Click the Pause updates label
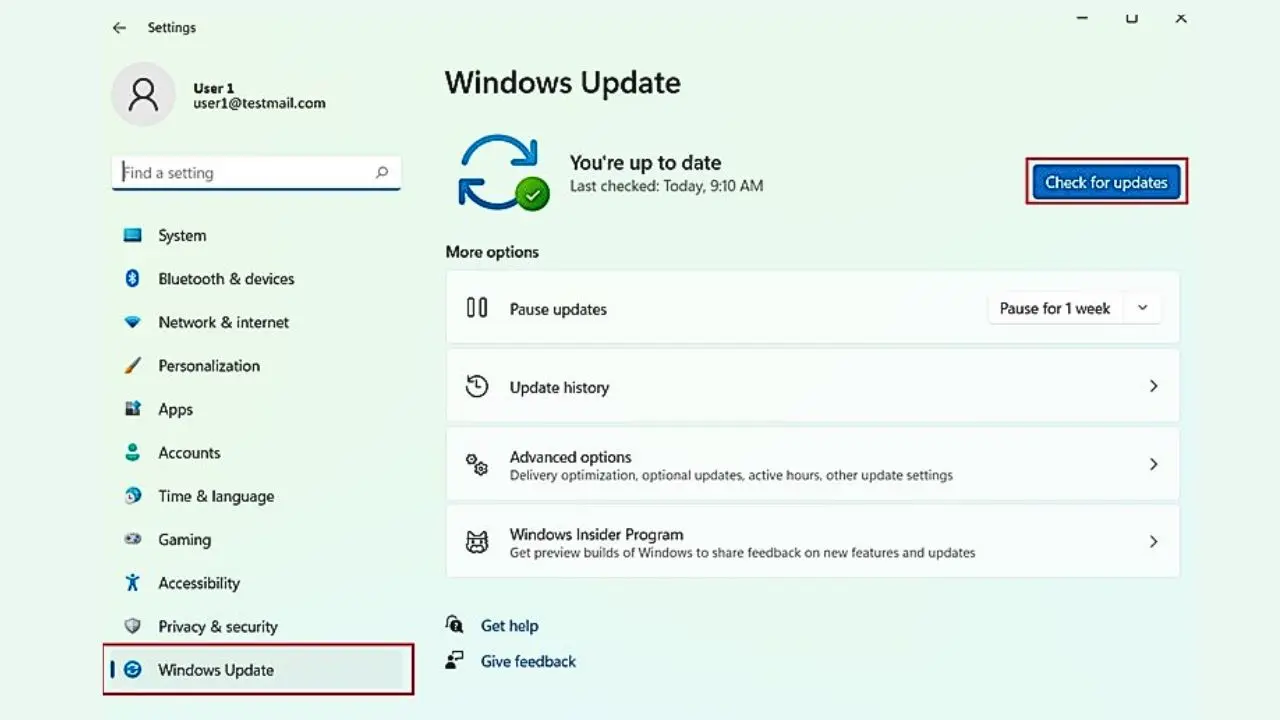 [x=558, y=310]
